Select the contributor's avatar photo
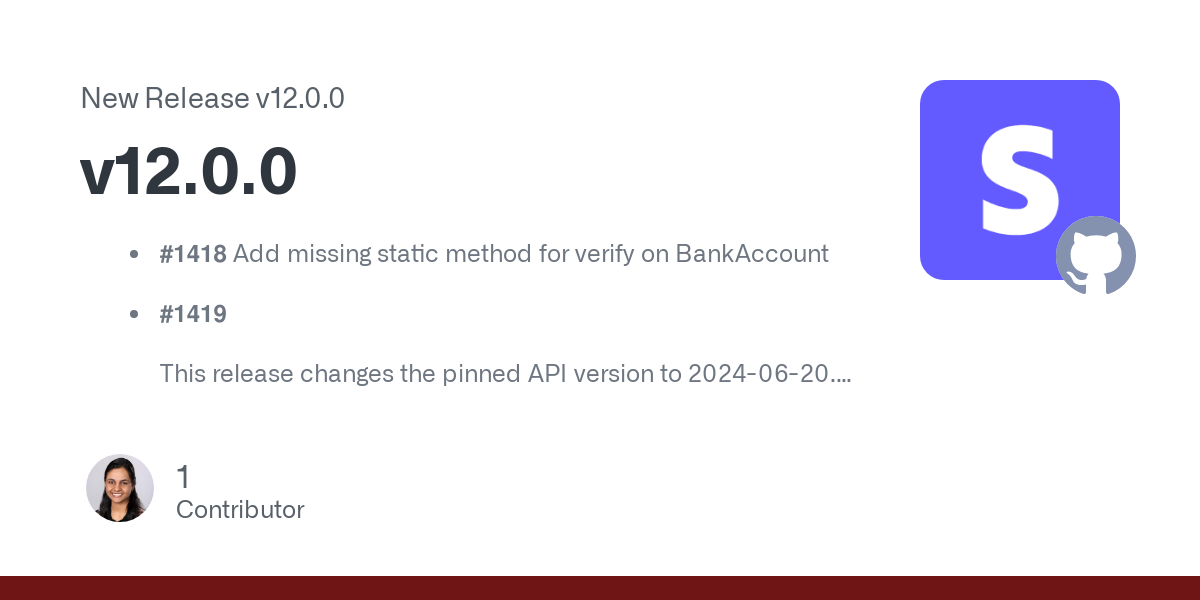This screenshot has height=600, width=1200. point(120,488)
